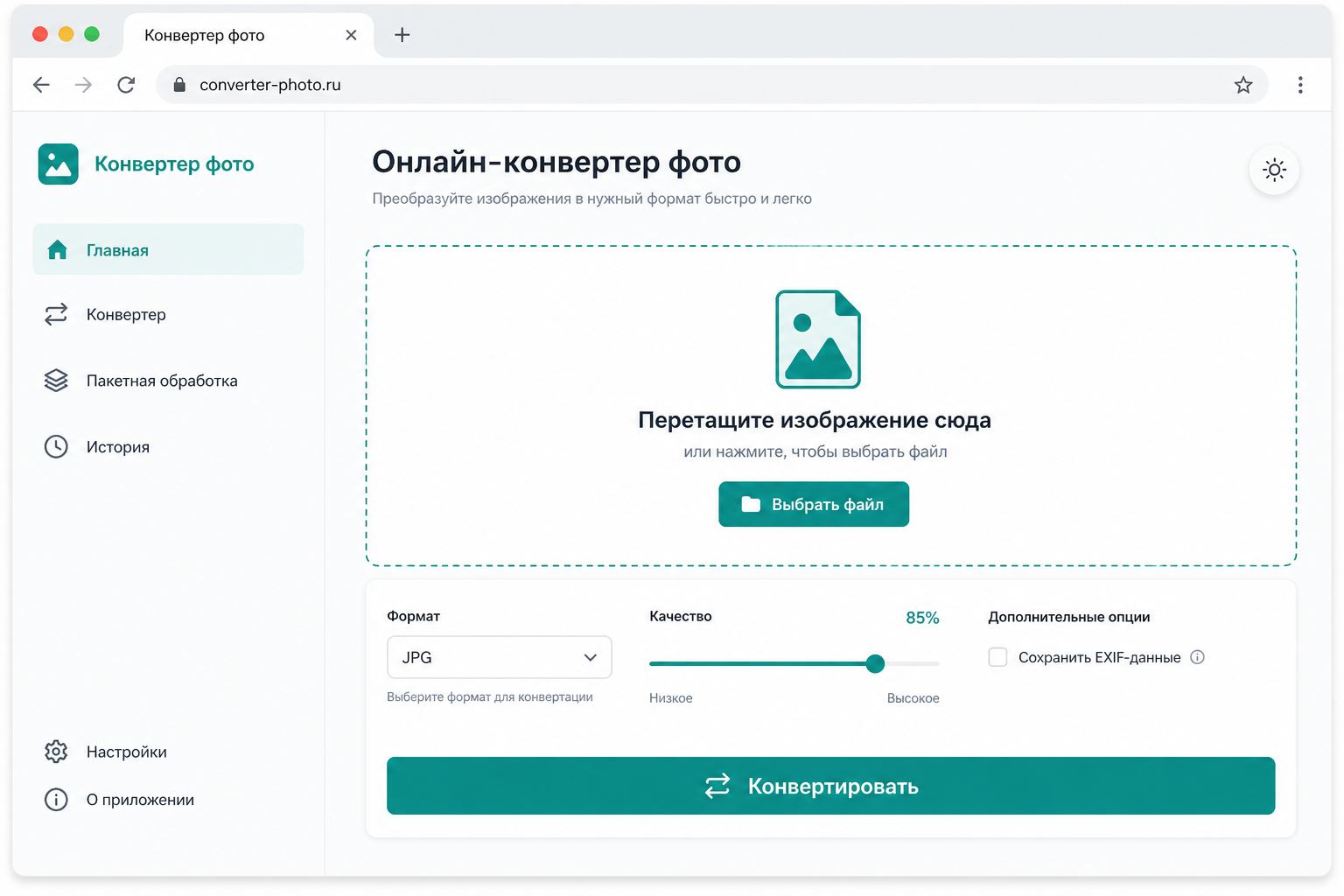The height and width of the screenshot is (896, 1344).
Task: Click Выбрать файл button
Action: (x=814, y=504)
